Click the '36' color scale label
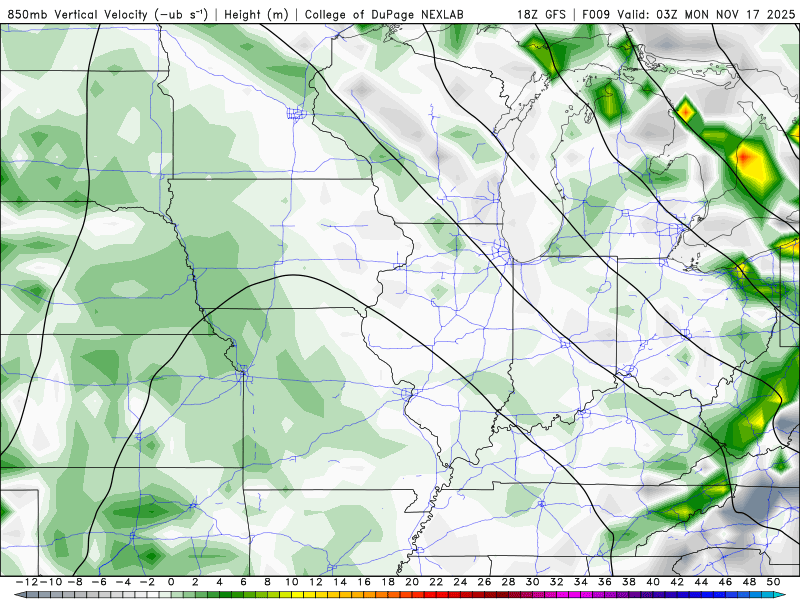The height and width of the screenshot is (600, 800). pos(605,582)
